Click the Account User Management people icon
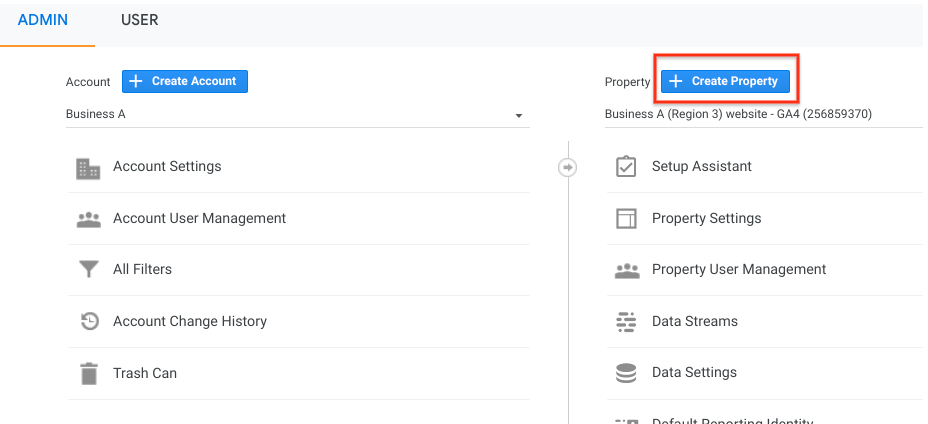Image resolution: width=928 pixels, height=424 pixels. coord(89,219)
